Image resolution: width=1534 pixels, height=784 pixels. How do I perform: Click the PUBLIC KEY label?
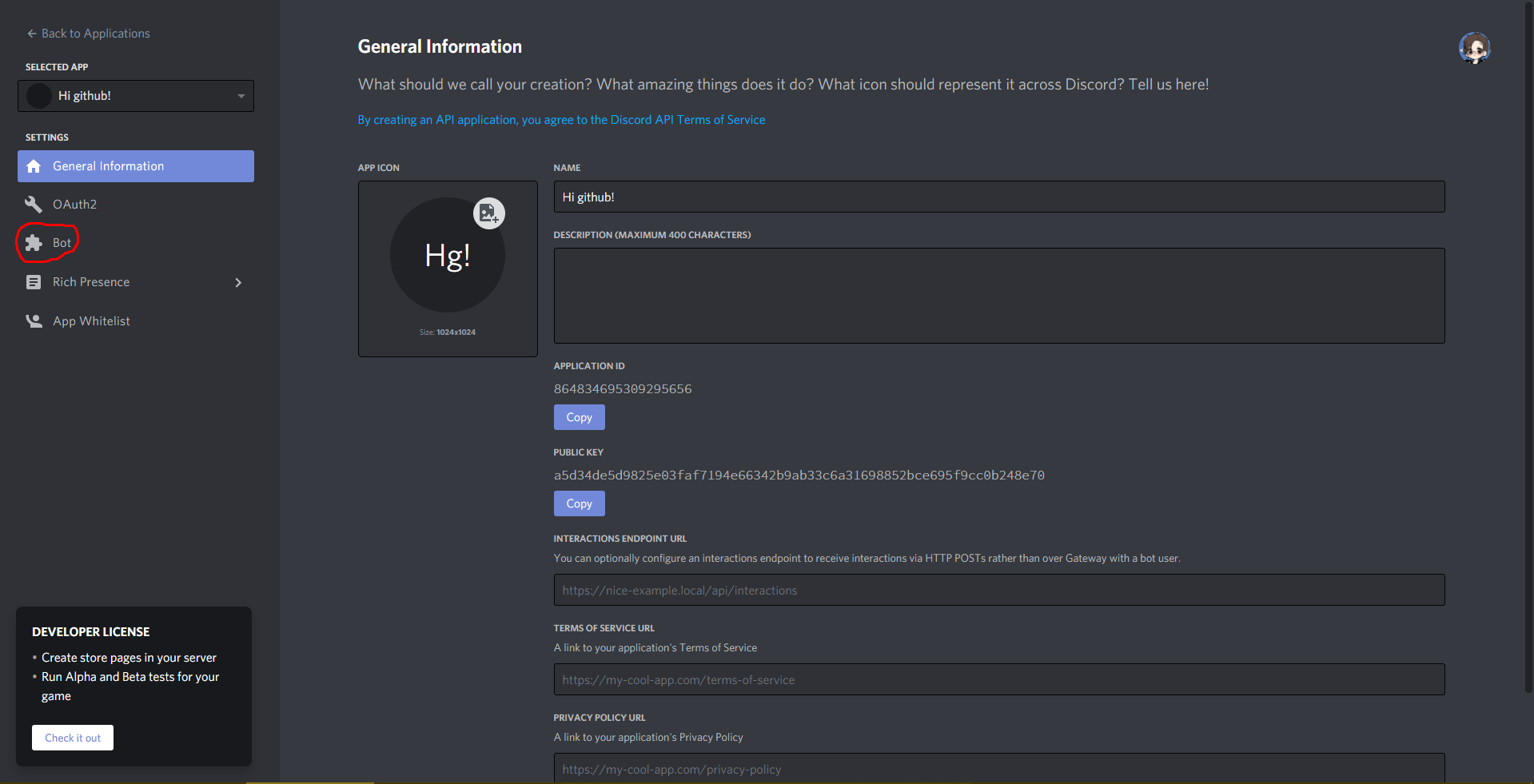579,452
